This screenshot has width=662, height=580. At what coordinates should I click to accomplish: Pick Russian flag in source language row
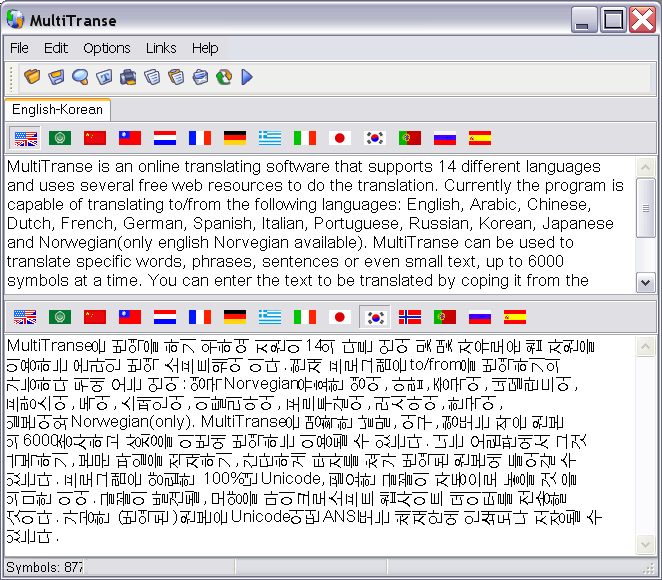pos(445,138)
